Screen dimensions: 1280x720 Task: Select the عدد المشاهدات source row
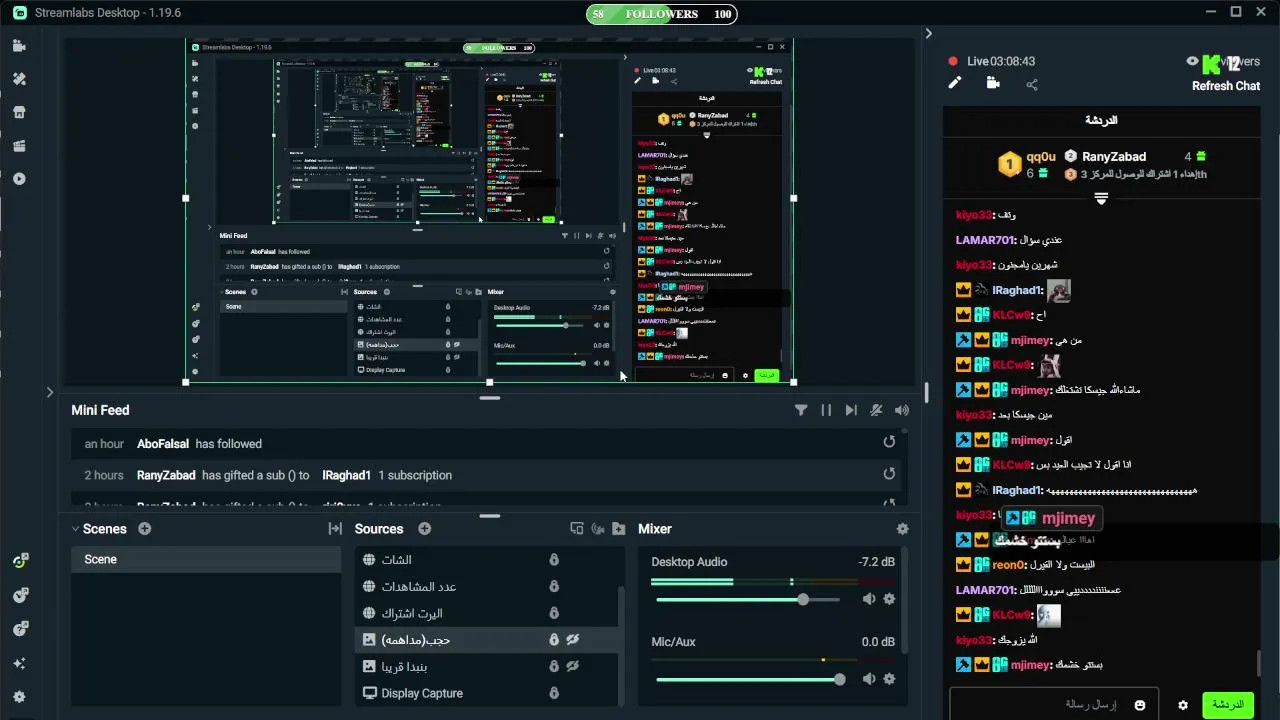tap(485, 586)
